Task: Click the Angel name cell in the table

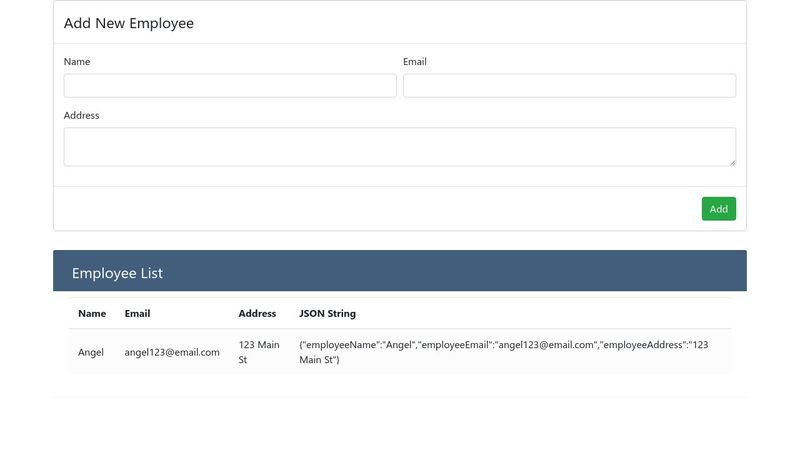Action: pyautogui.click(x=91, y=352)
